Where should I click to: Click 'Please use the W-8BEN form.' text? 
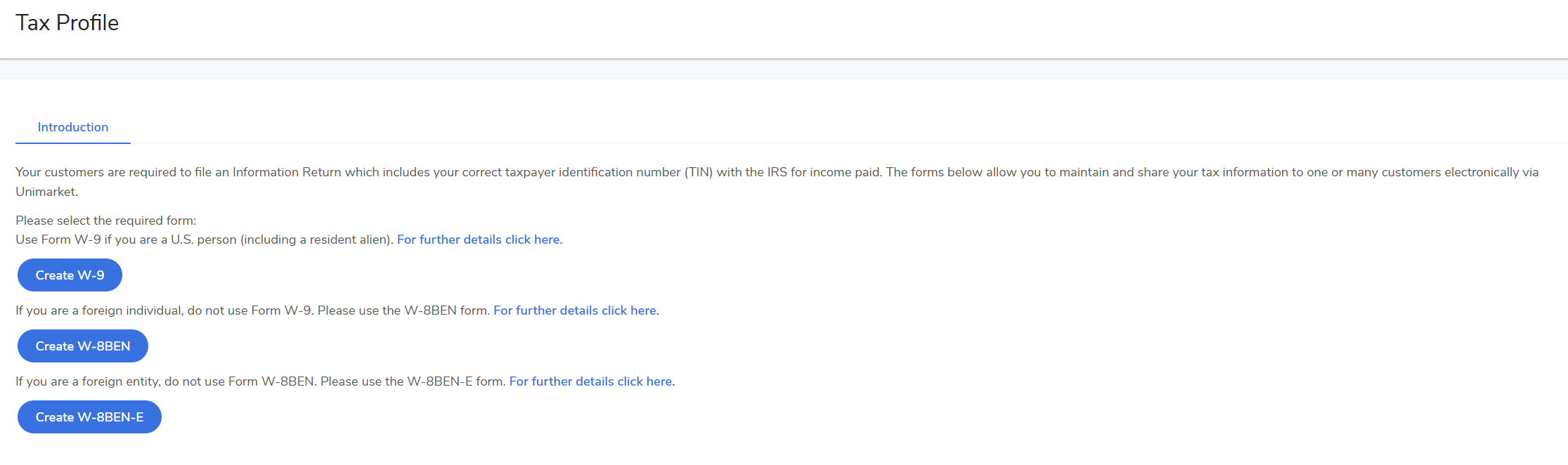pyautogui.click(x=403, y=310)
